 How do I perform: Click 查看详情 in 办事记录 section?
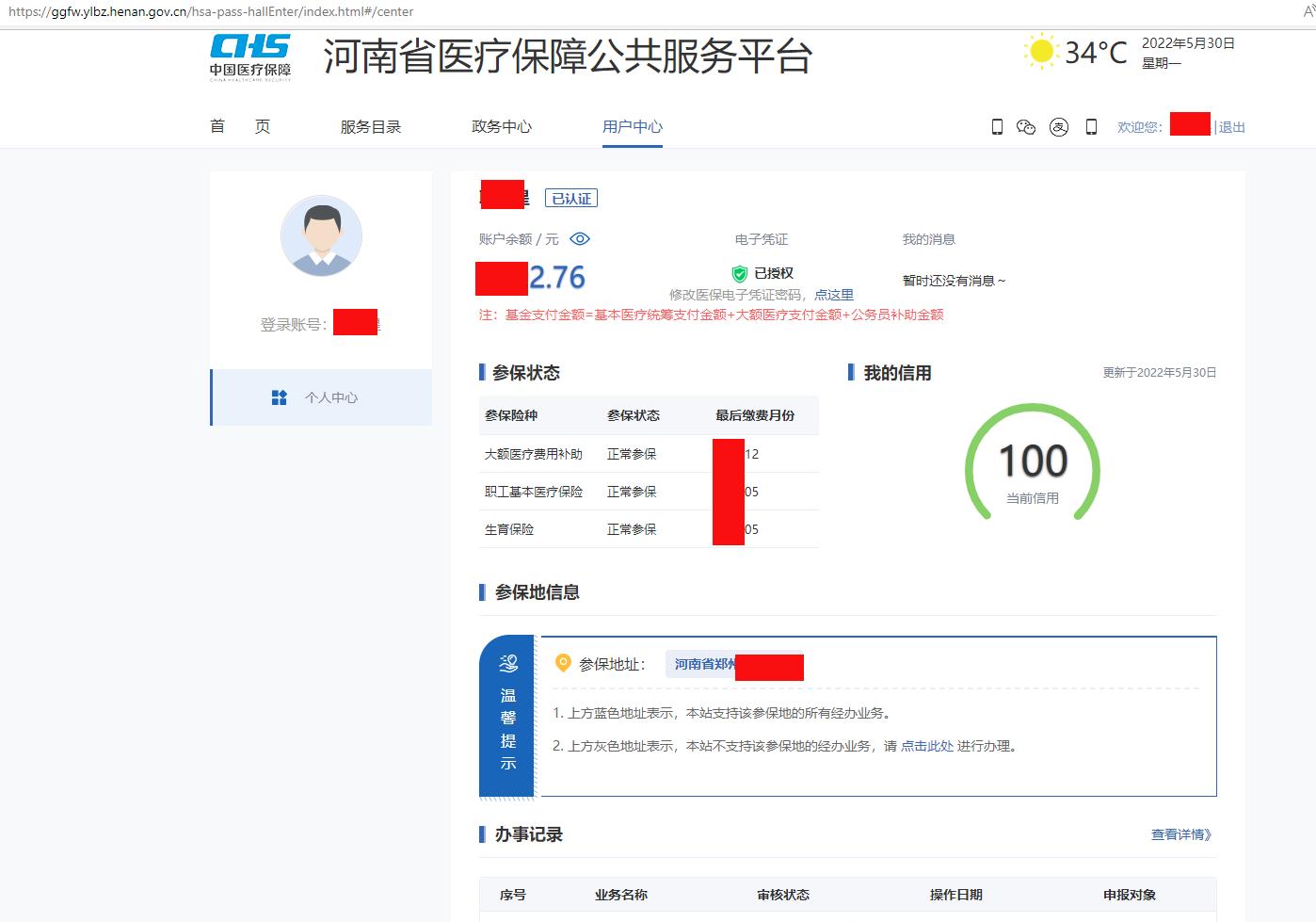click(x=1179, y=834)
